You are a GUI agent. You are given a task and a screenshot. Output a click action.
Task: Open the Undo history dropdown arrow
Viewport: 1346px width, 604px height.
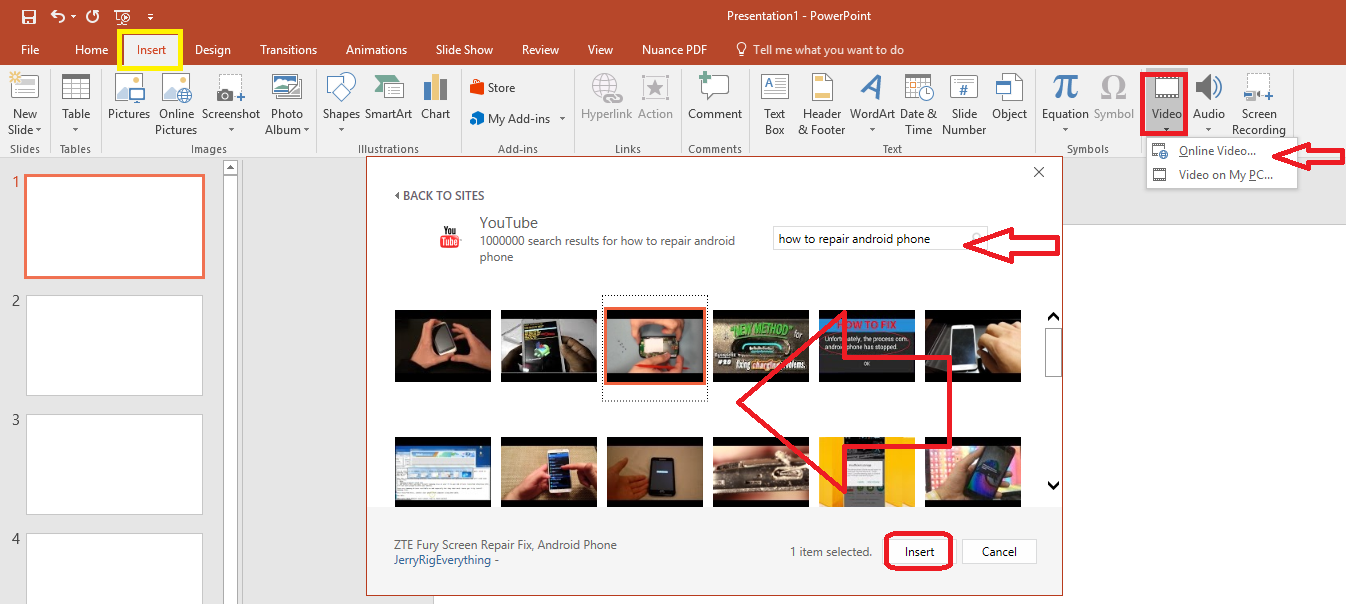73,16
